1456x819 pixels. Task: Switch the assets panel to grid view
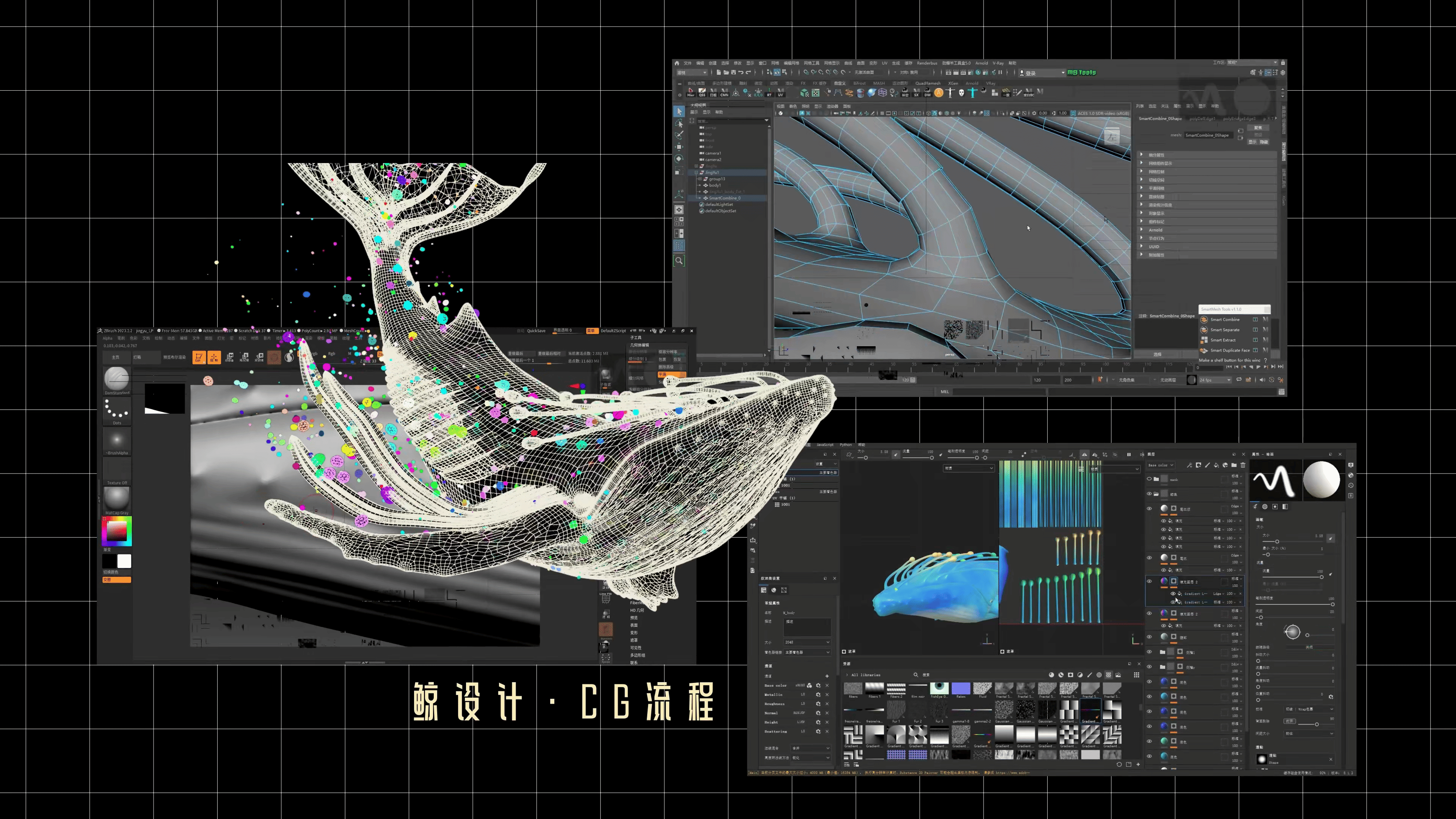tap(1137, 675)
